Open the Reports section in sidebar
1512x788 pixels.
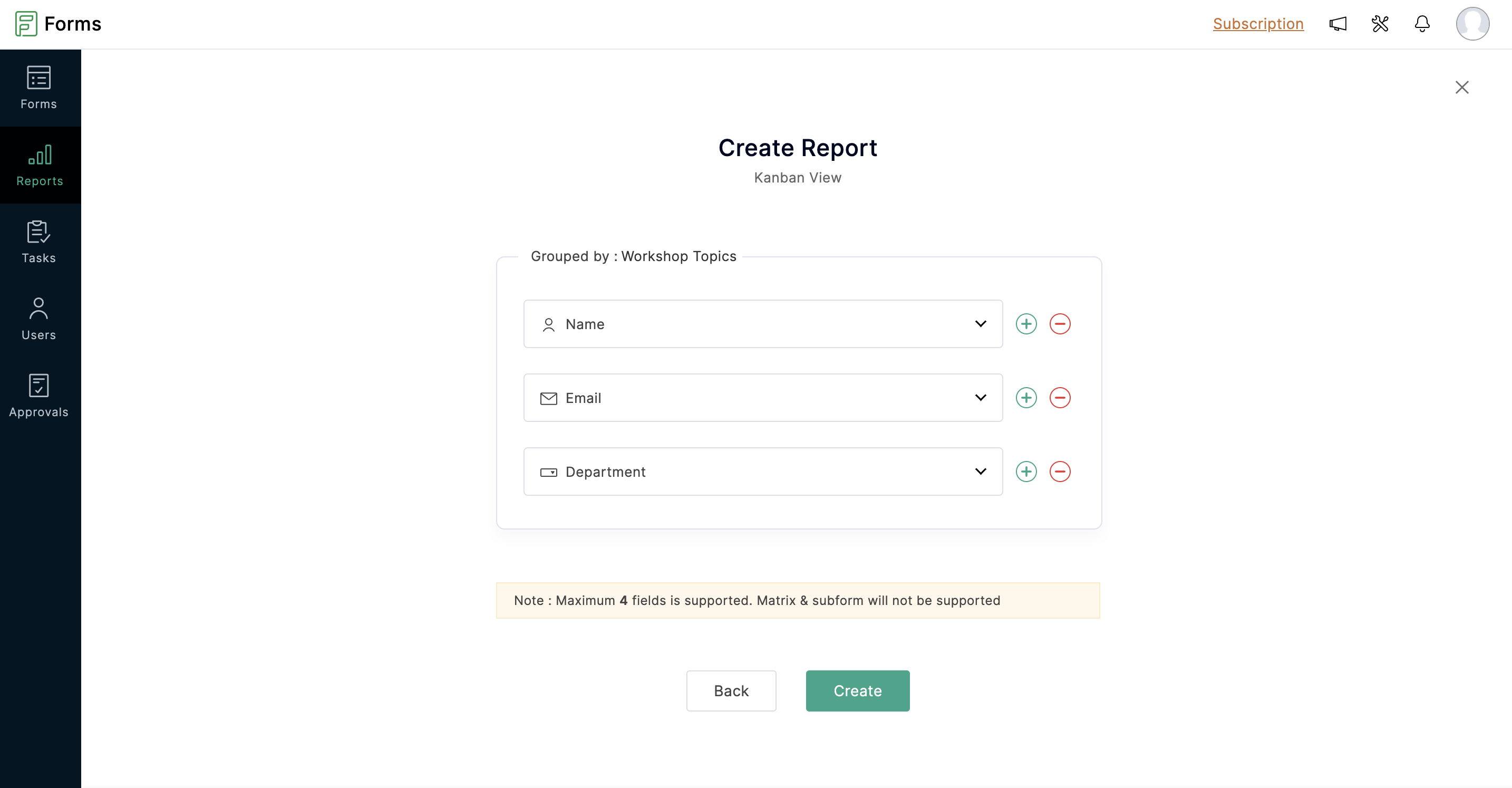pos(40,165)
